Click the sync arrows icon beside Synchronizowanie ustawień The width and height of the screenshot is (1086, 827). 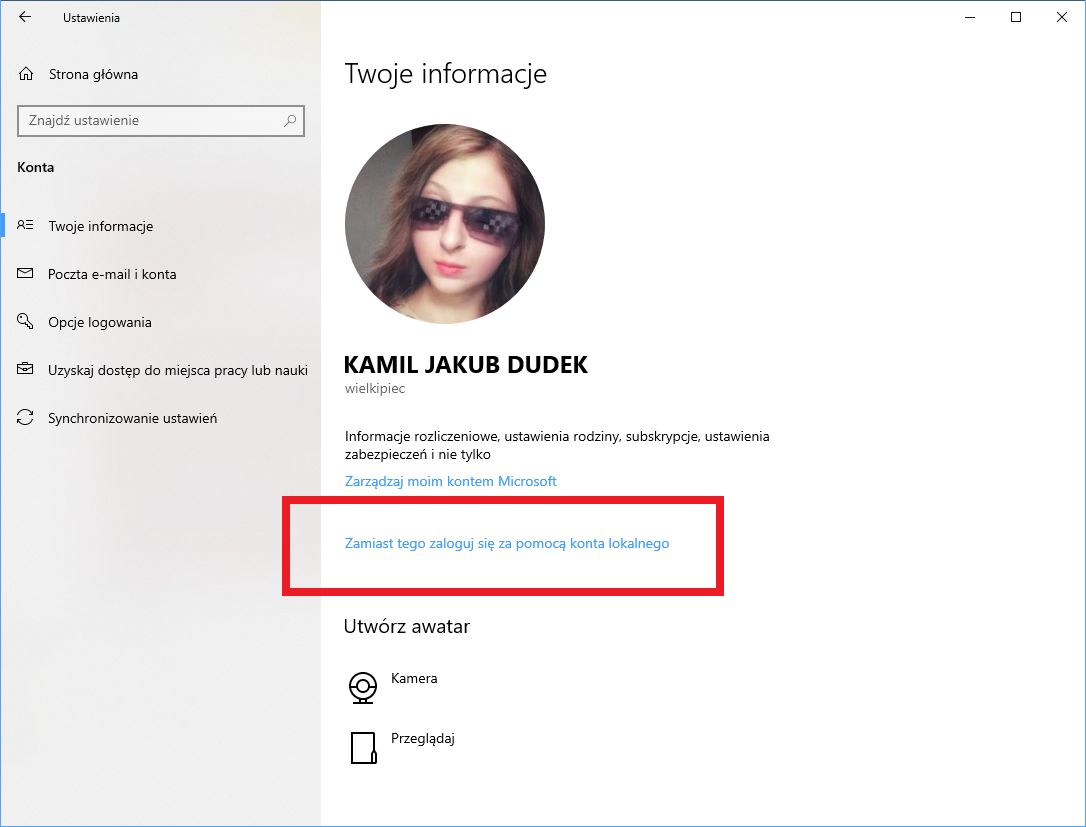pos(25,417)
